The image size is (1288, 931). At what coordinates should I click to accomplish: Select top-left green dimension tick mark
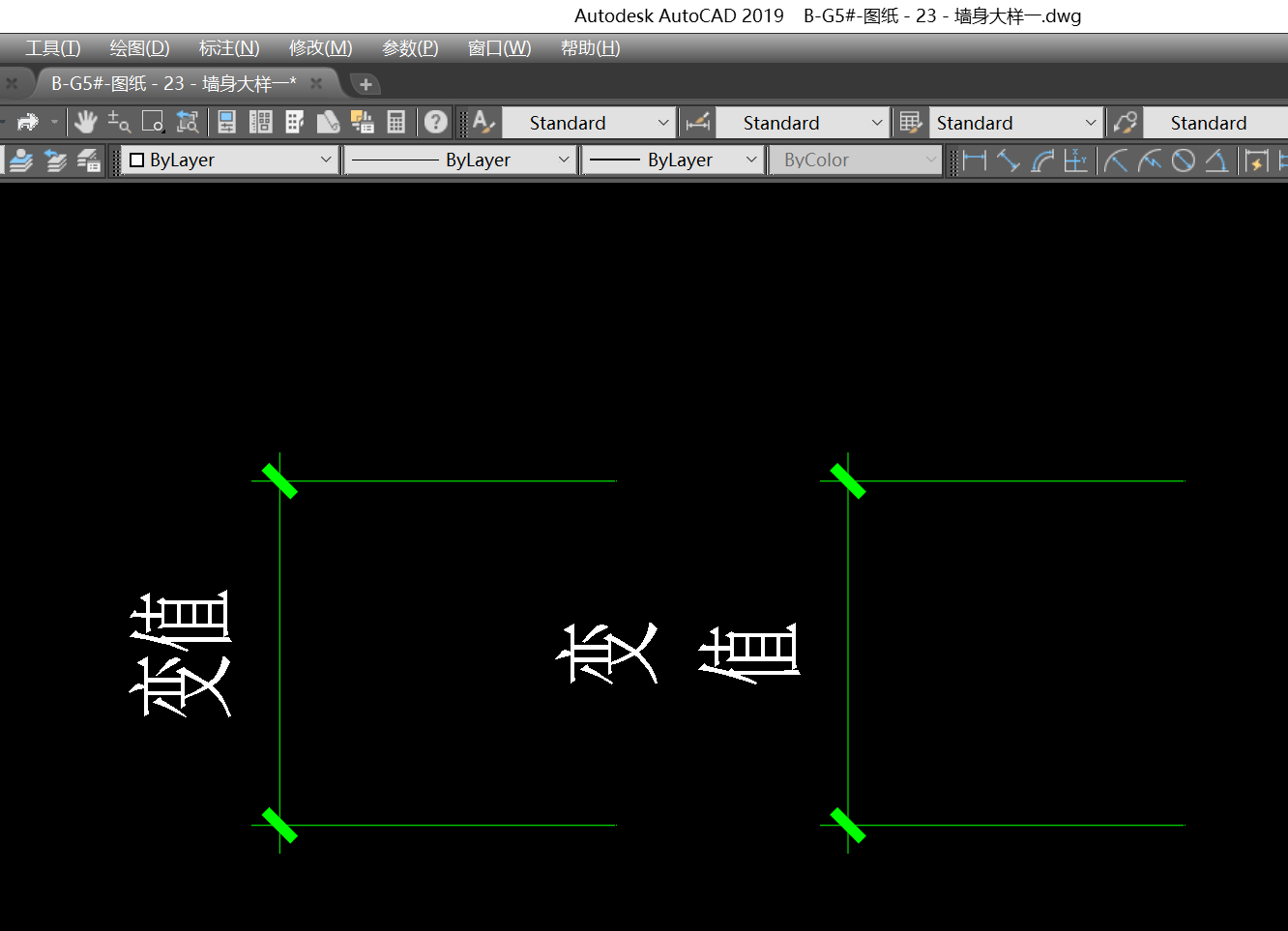279,480
